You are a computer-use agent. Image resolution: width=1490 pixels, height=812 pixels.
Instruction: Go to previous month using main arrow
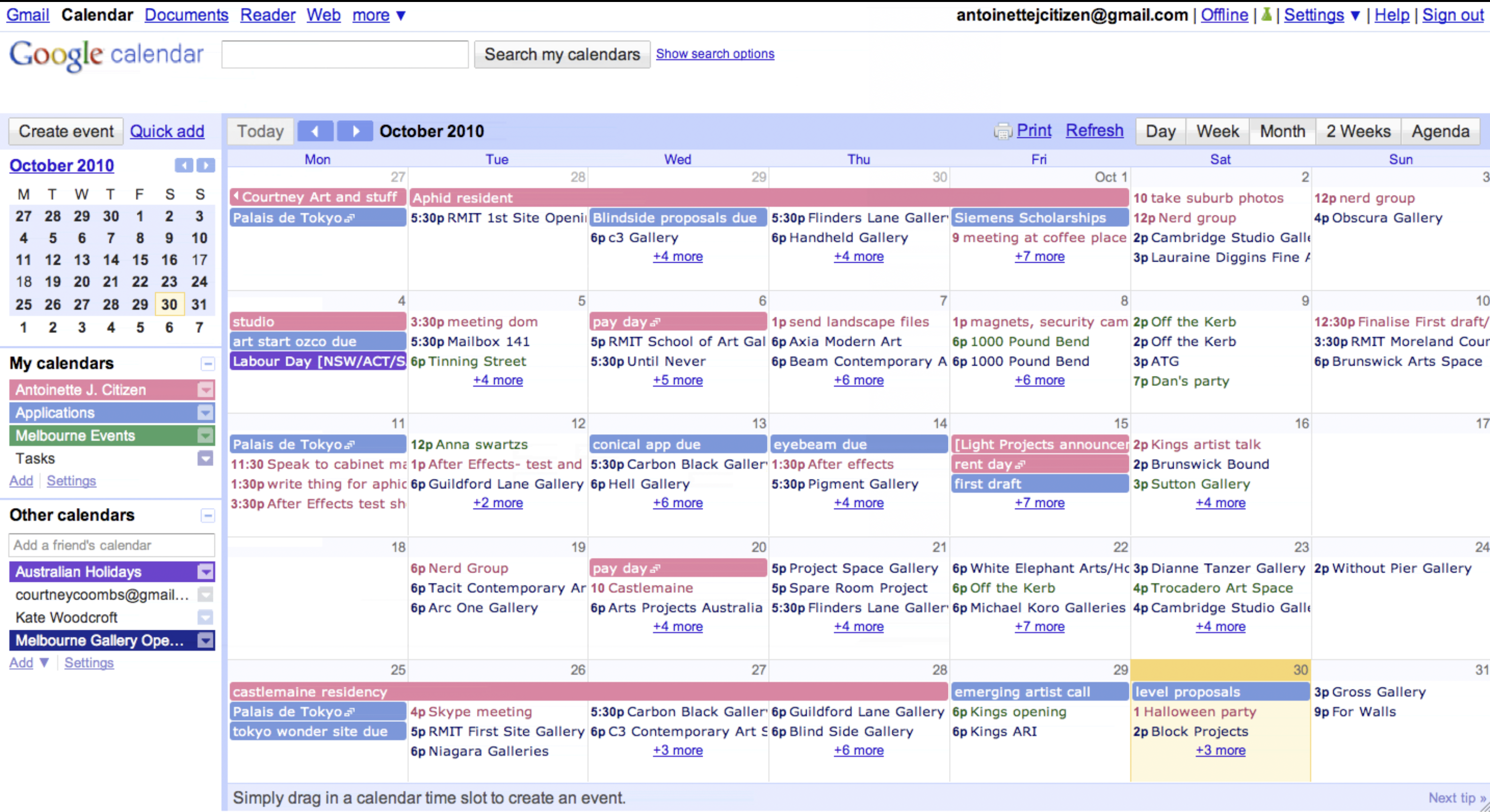tap(315, 131)
